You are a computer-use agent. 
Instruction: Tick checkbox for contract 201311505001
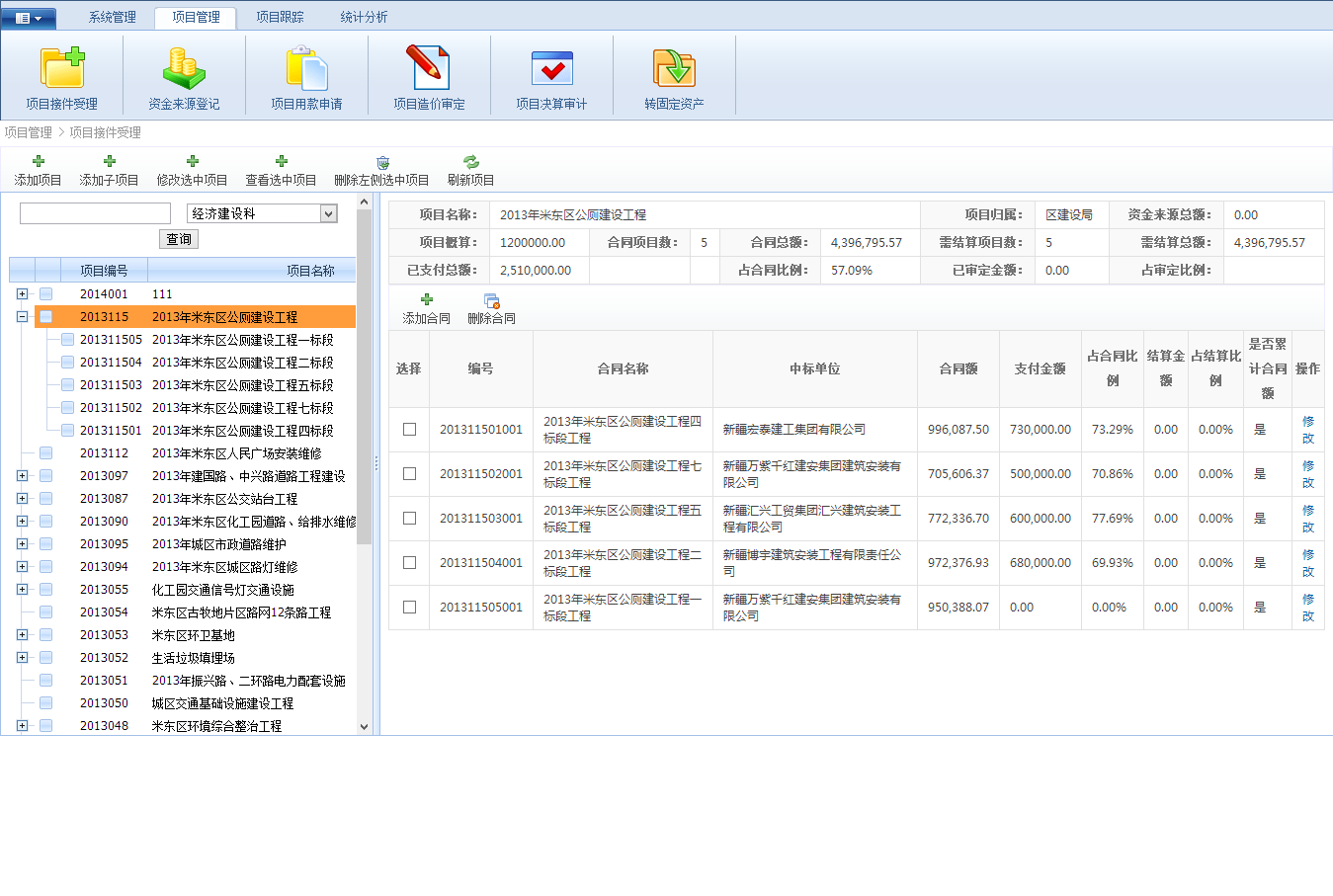pyautogui.click(x=409, y=608)
